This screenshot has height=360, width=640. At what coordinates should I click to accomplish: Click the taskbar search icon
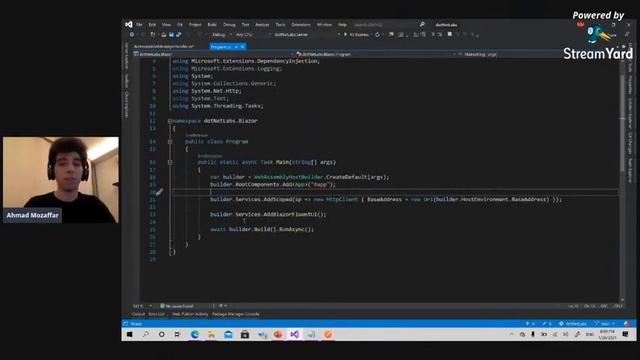coord(146,334)
